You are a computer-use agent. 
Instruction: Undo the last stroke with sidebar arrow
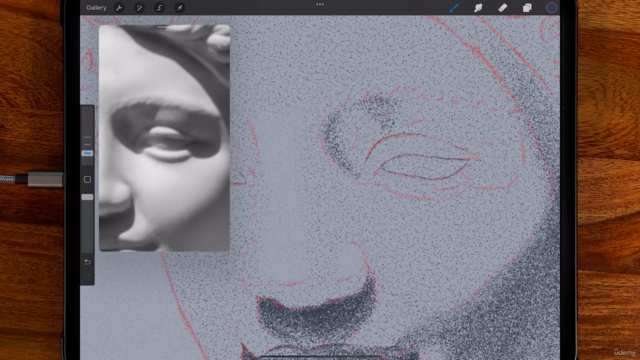[87, 262]
